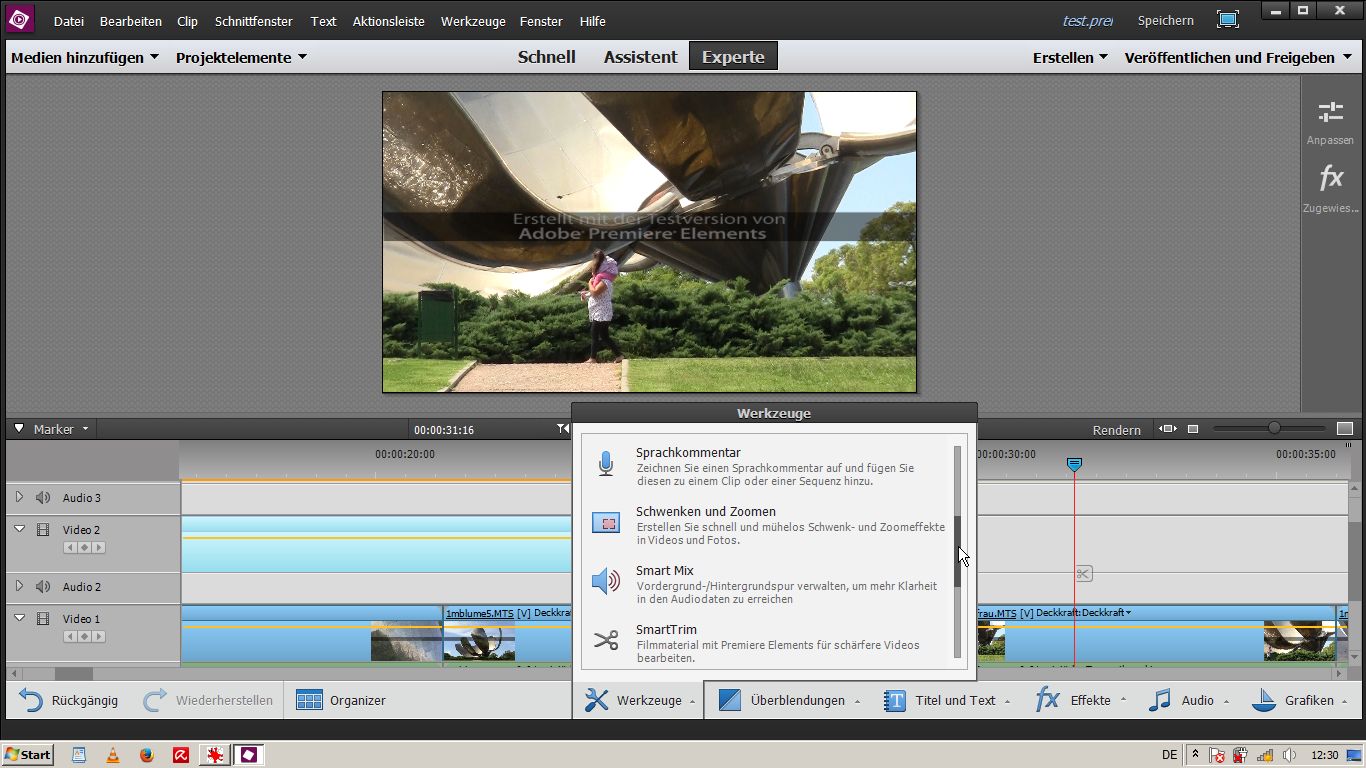Open the Smart Mix speaker tool

point(606,582)
